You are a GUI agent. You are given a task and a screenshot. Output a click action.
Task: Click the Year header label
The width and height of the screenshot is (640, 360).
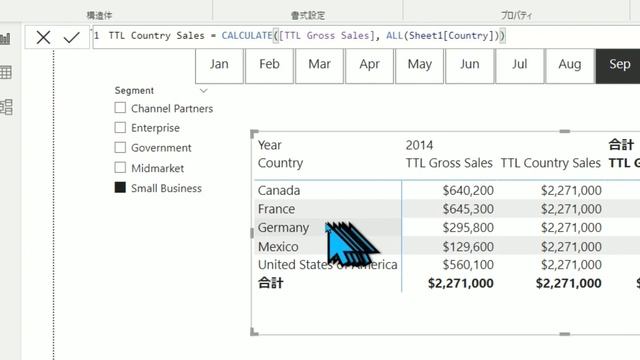(x=269, y=145)
